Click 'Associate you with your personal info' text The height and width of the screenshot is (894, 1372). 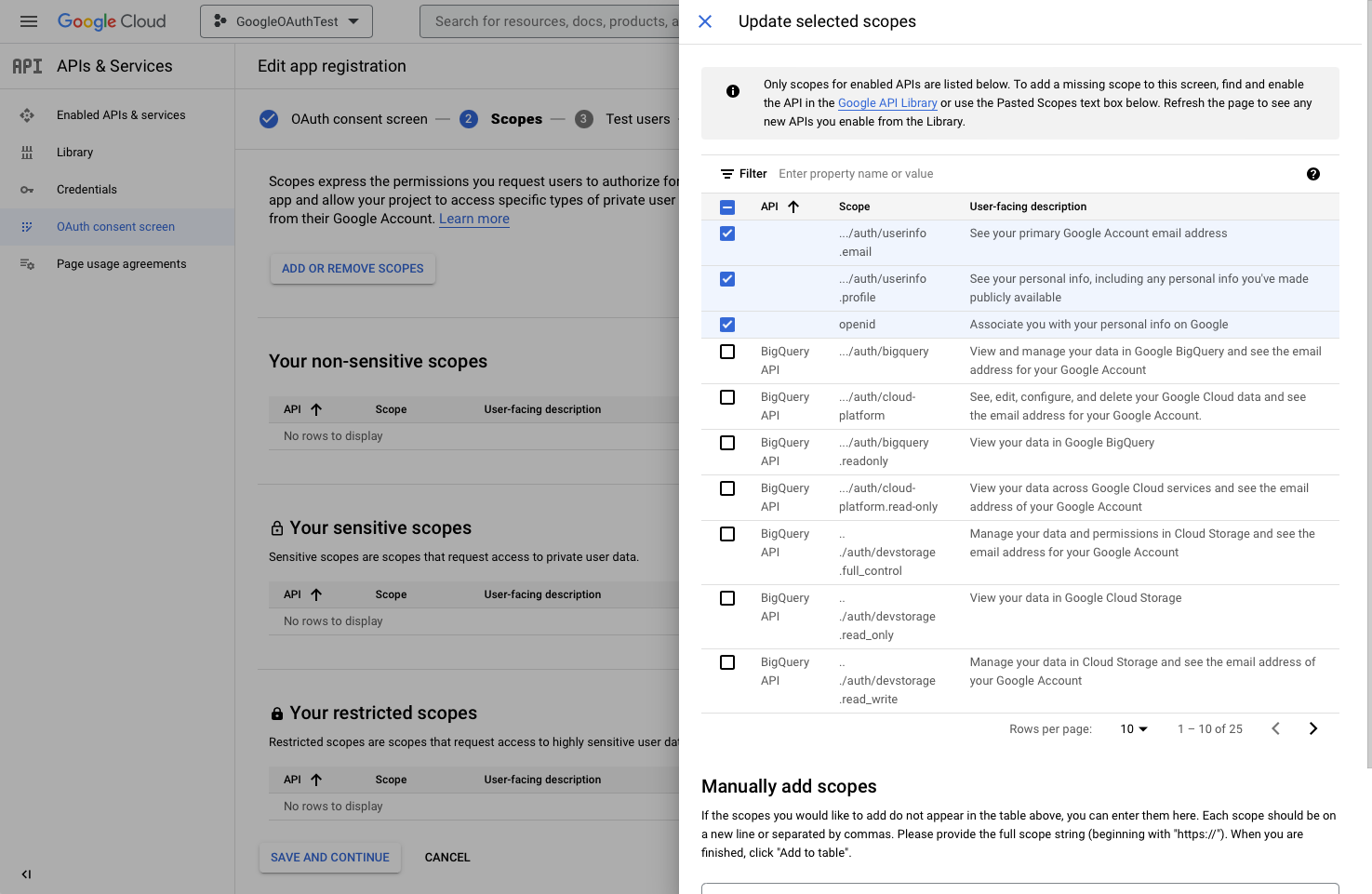(1099, 325)
